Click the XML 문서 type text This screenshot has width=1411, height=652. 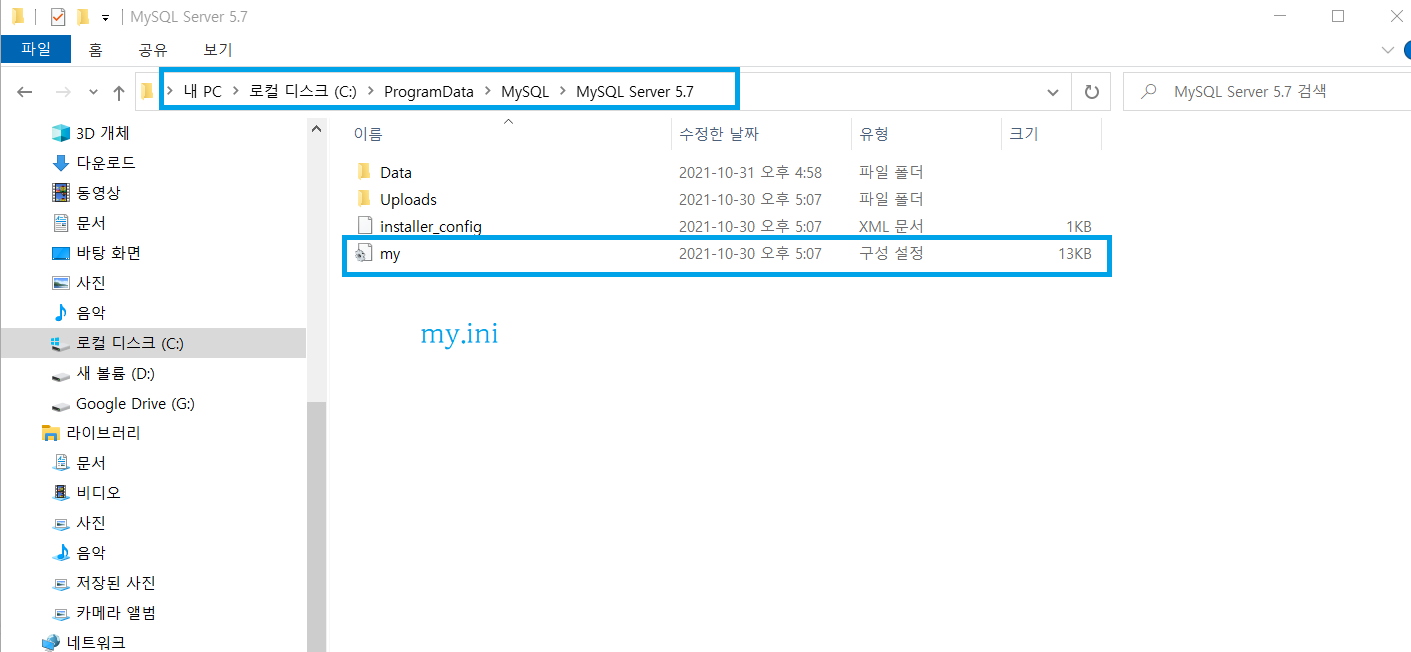click(891, 227)
